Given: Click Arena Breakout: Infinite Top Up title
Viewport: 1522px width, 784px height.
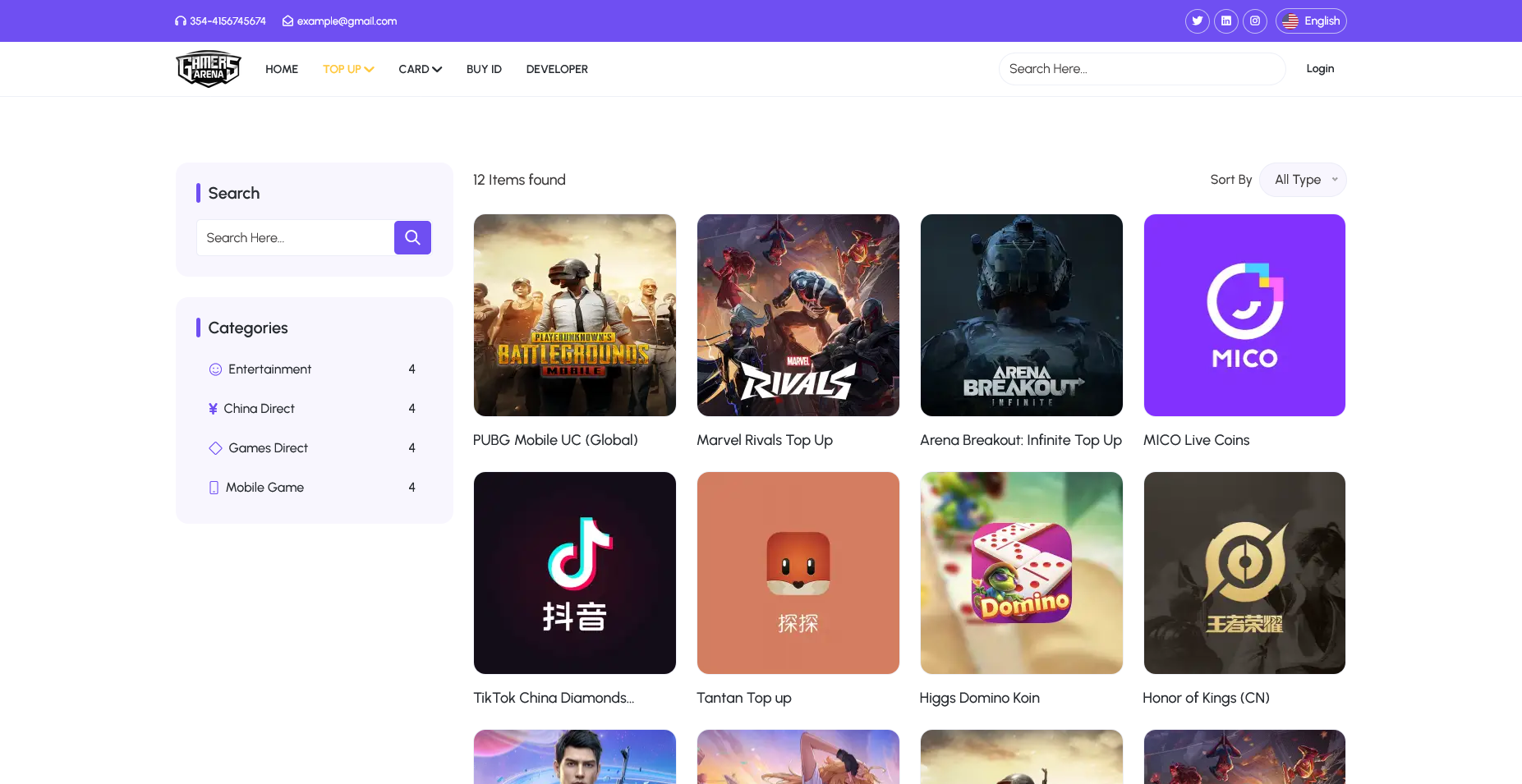Looking at the screenshot, I should point(1021,440).
